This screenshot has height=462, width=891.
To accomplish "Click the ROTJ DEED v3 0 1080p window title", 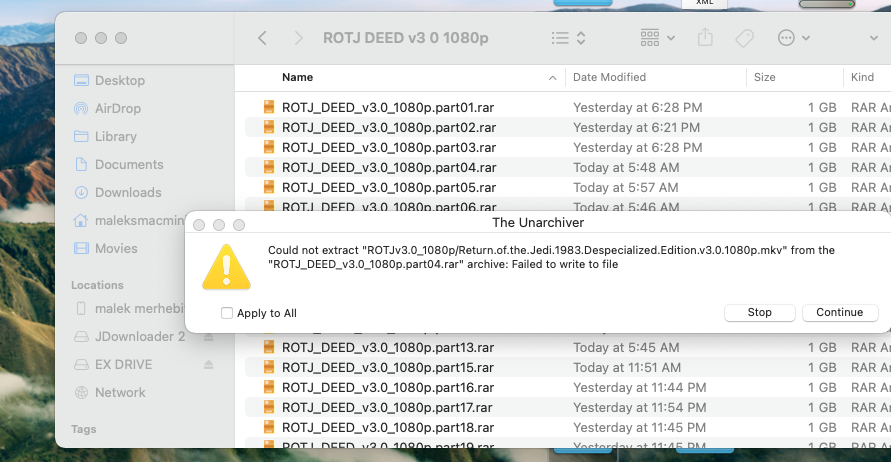I will tap(406, 38).
